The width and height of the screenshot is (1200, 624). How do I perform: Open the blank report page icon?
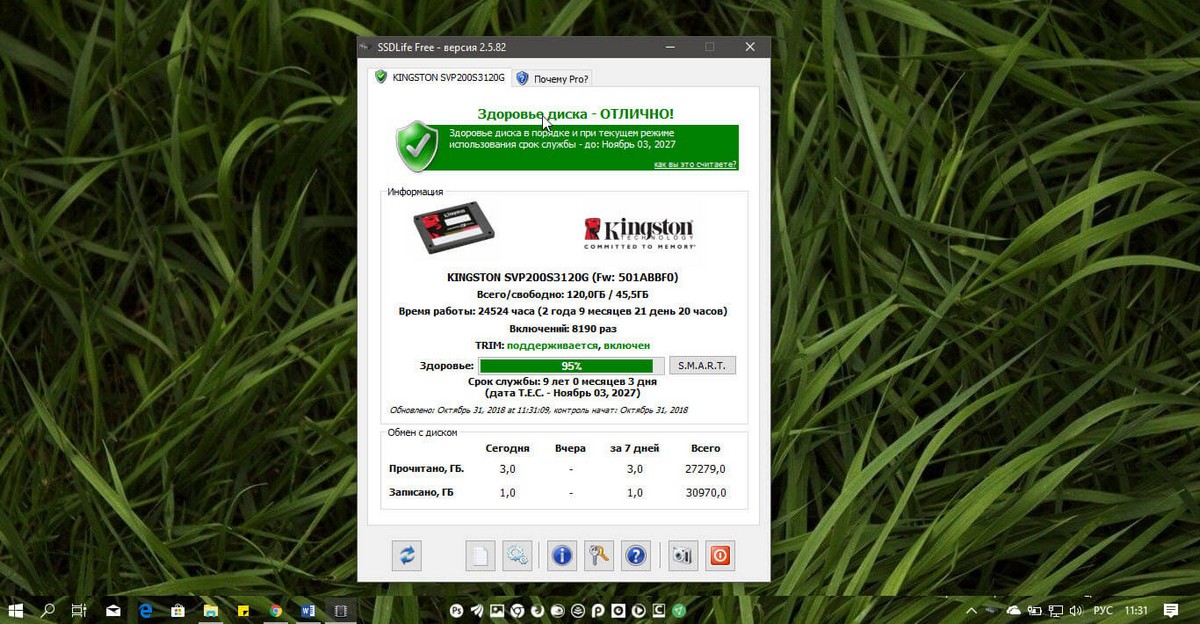[x=481, y=555]
